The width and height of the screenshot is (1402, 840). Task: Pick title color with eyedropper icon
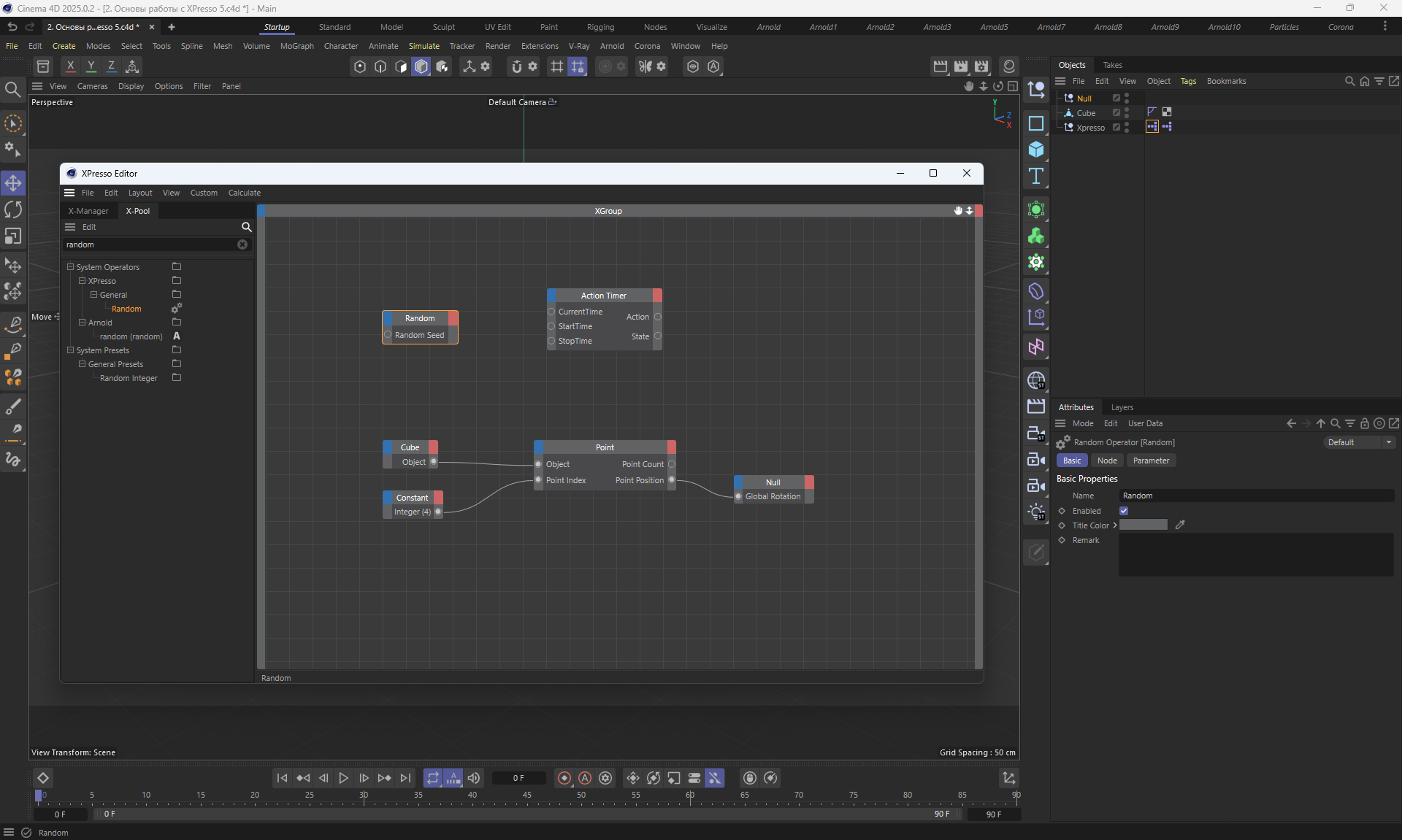(1180, 525)
